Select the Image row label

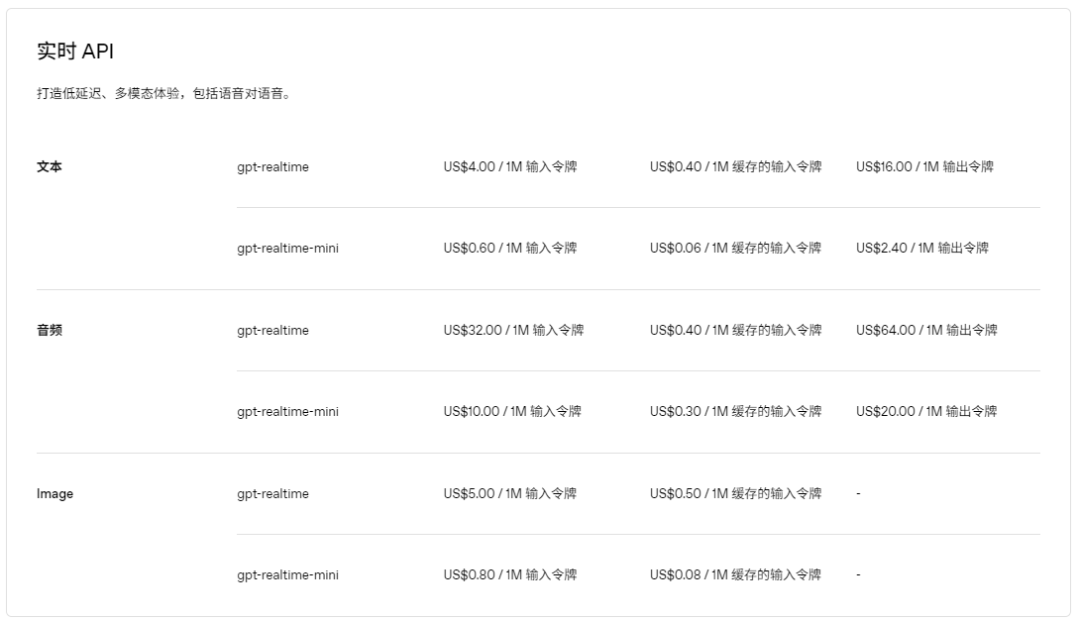[x=55, y=494]
